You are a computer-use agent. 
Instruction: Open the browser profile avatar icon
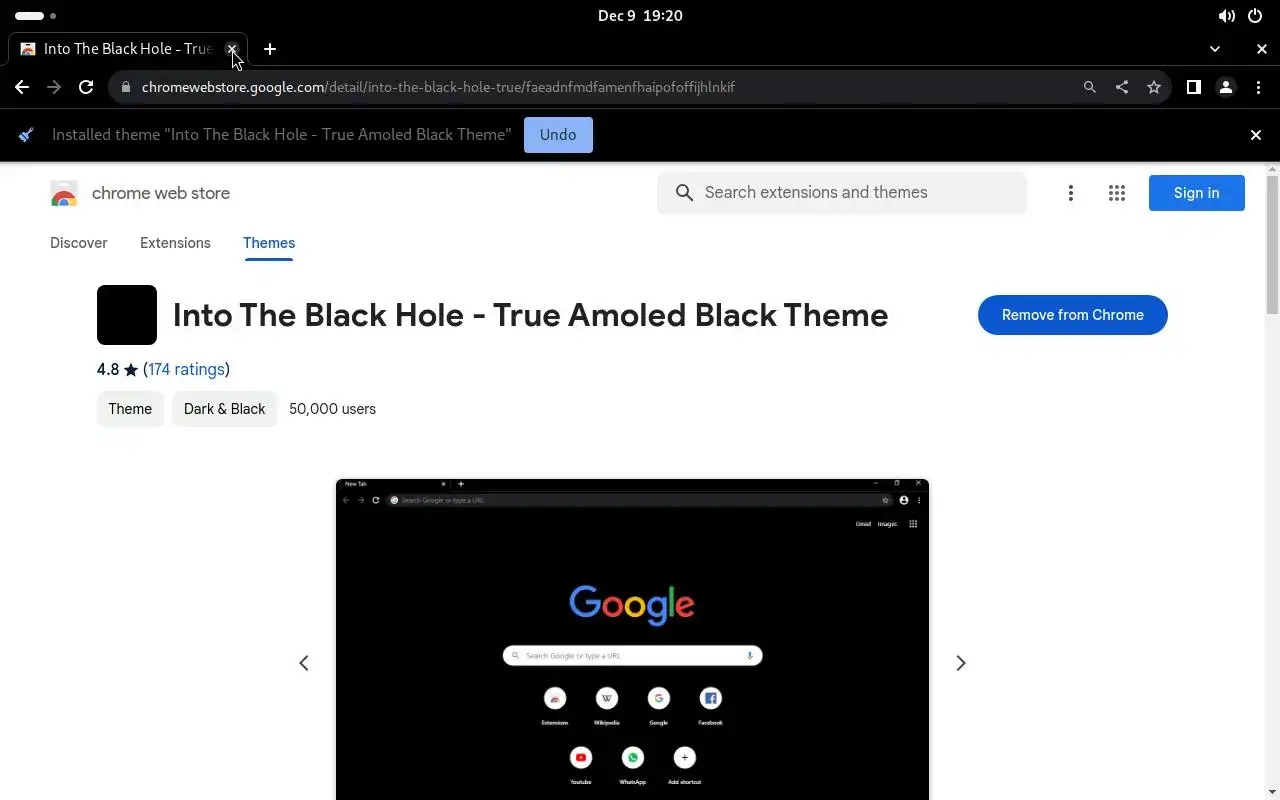(x=1226, y=87)
